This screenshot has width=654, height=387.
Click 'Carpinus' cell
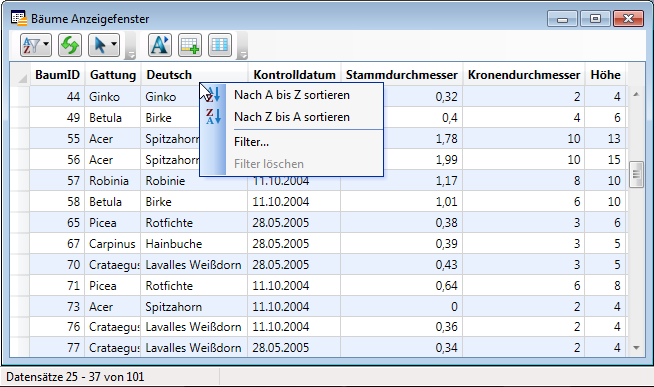pos(112,244)
